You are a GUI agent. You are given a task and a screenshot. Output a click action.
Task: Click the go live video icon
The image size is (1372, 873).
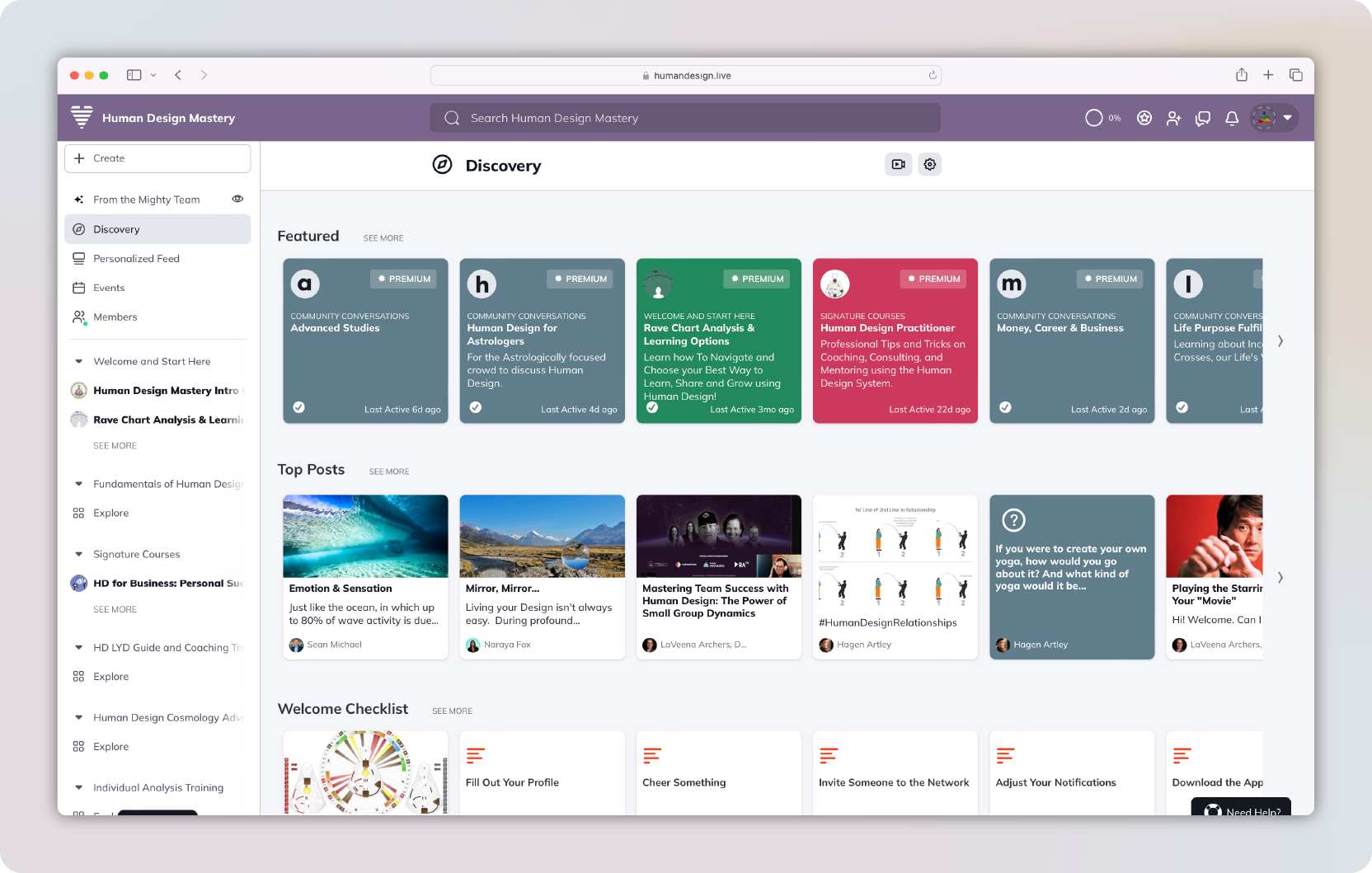point(898,164)
